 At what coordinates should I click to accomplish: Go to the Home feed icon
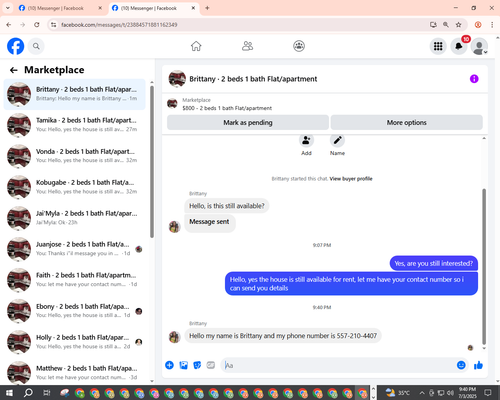click(x=196, y=46)
